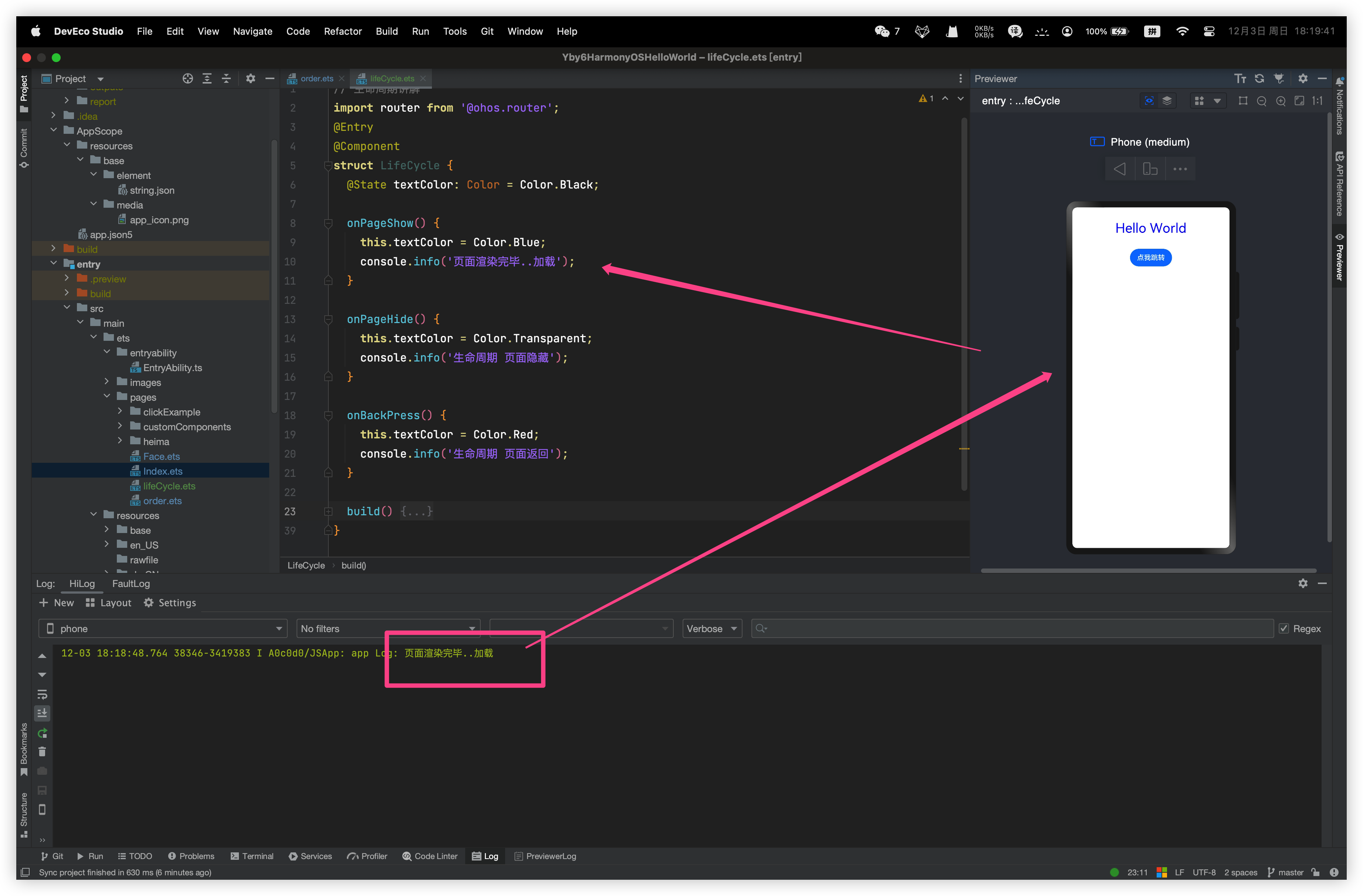Open PreviewerLog tool window
Viewport: 1363px width, 896px height.
pyautogui.click(x=545, y=856)
